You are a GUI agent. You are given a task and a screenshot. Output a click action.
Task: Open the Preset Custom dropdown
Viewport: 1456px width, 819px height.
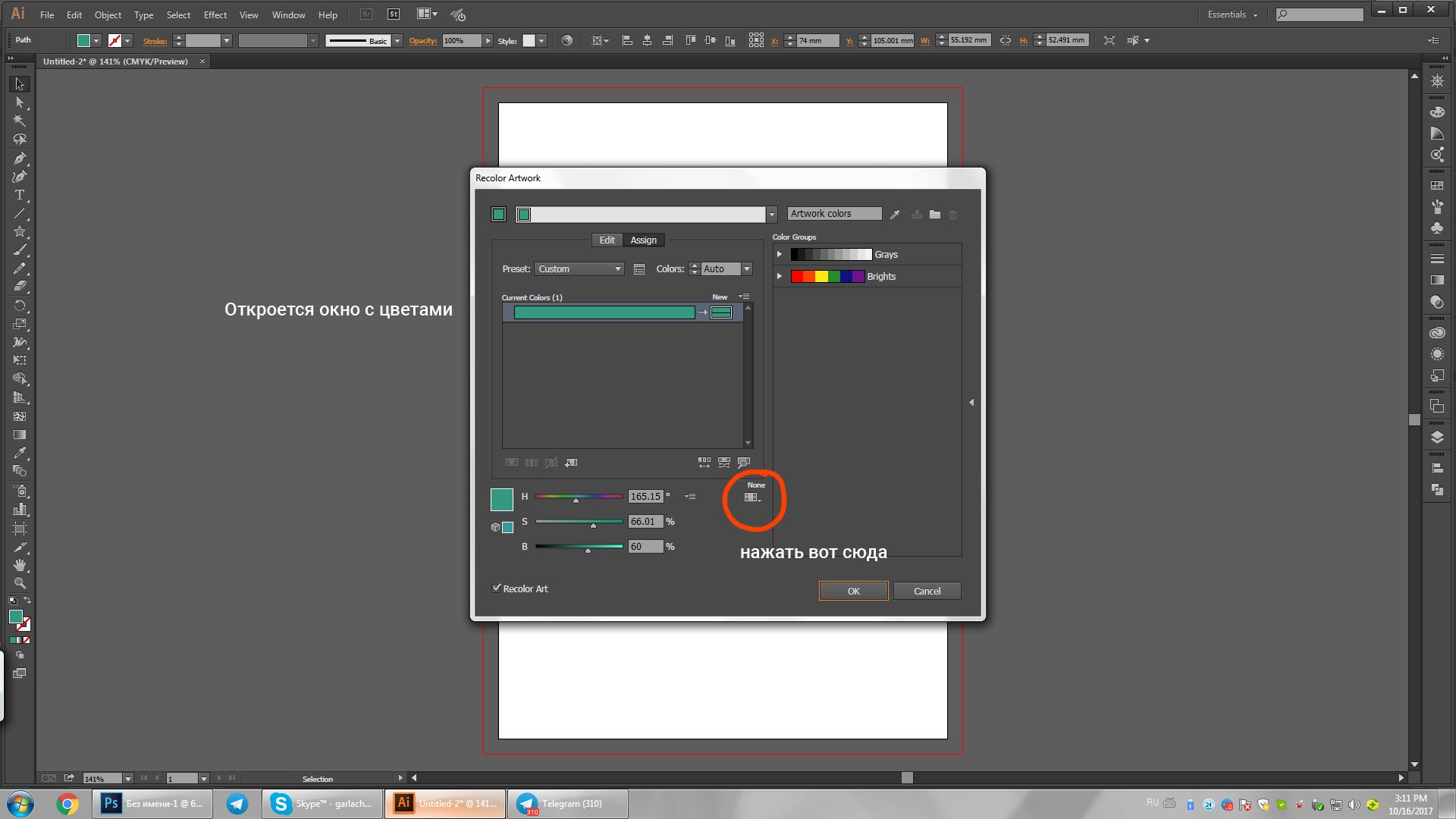tap(579, 269)
